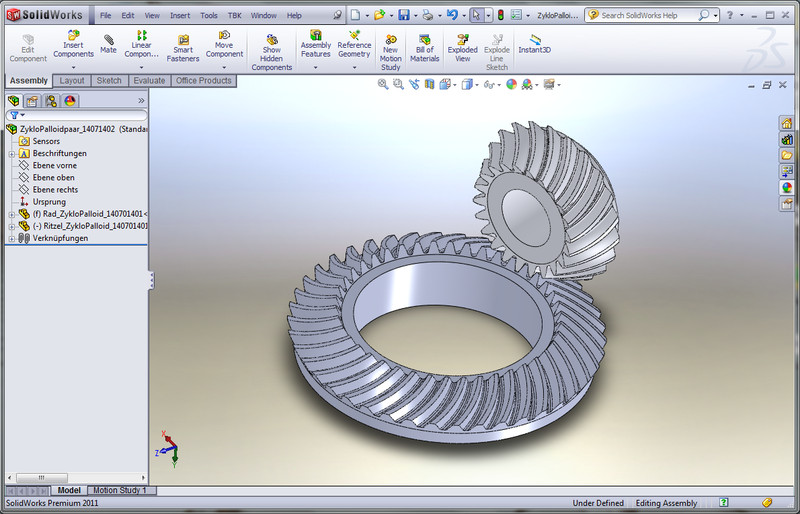Create an Exploded View
Image resolution: width=800 pixels, height=514 pixels.
coord(462,46)
